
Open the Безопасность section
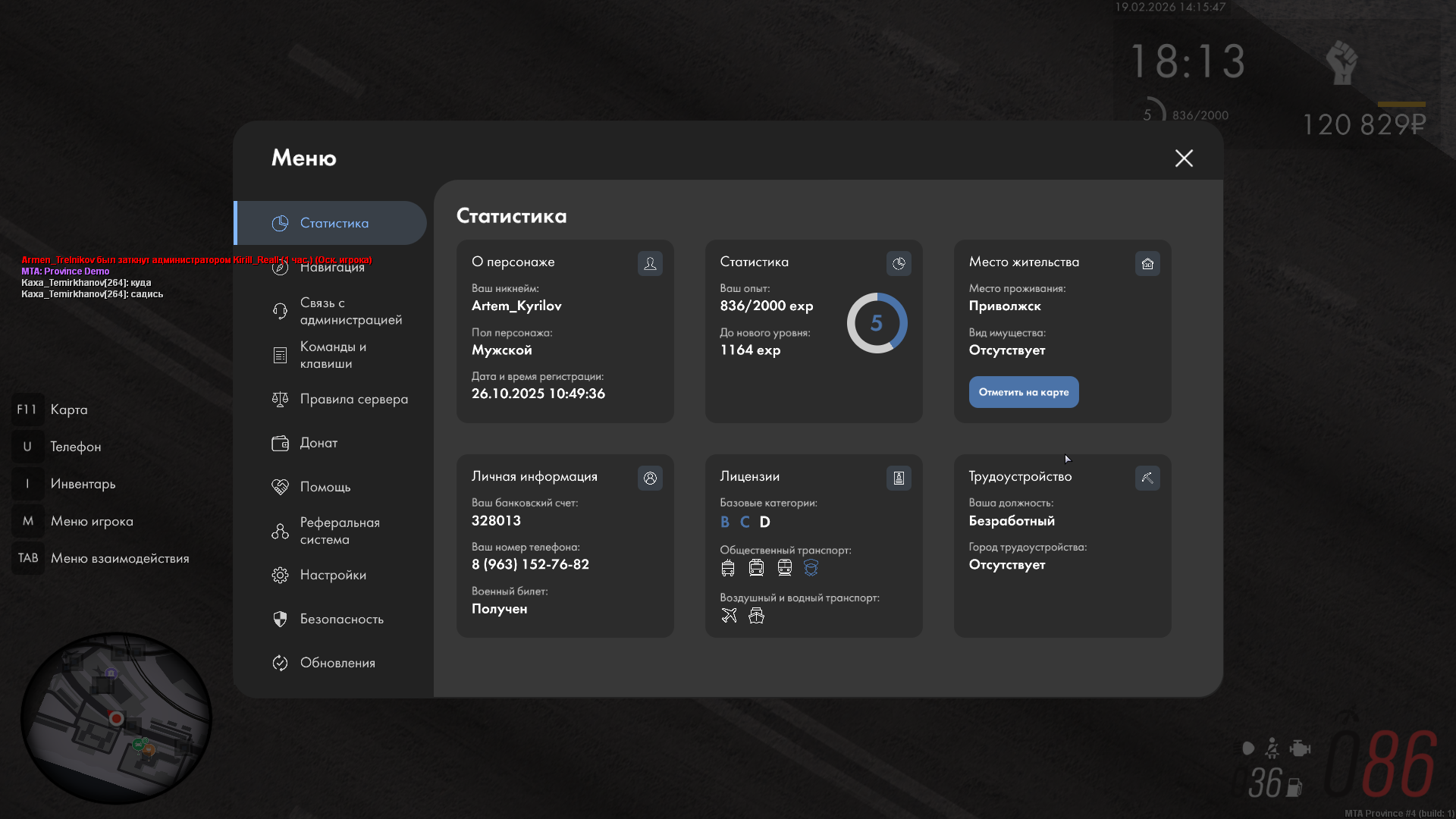pos(341,619)
